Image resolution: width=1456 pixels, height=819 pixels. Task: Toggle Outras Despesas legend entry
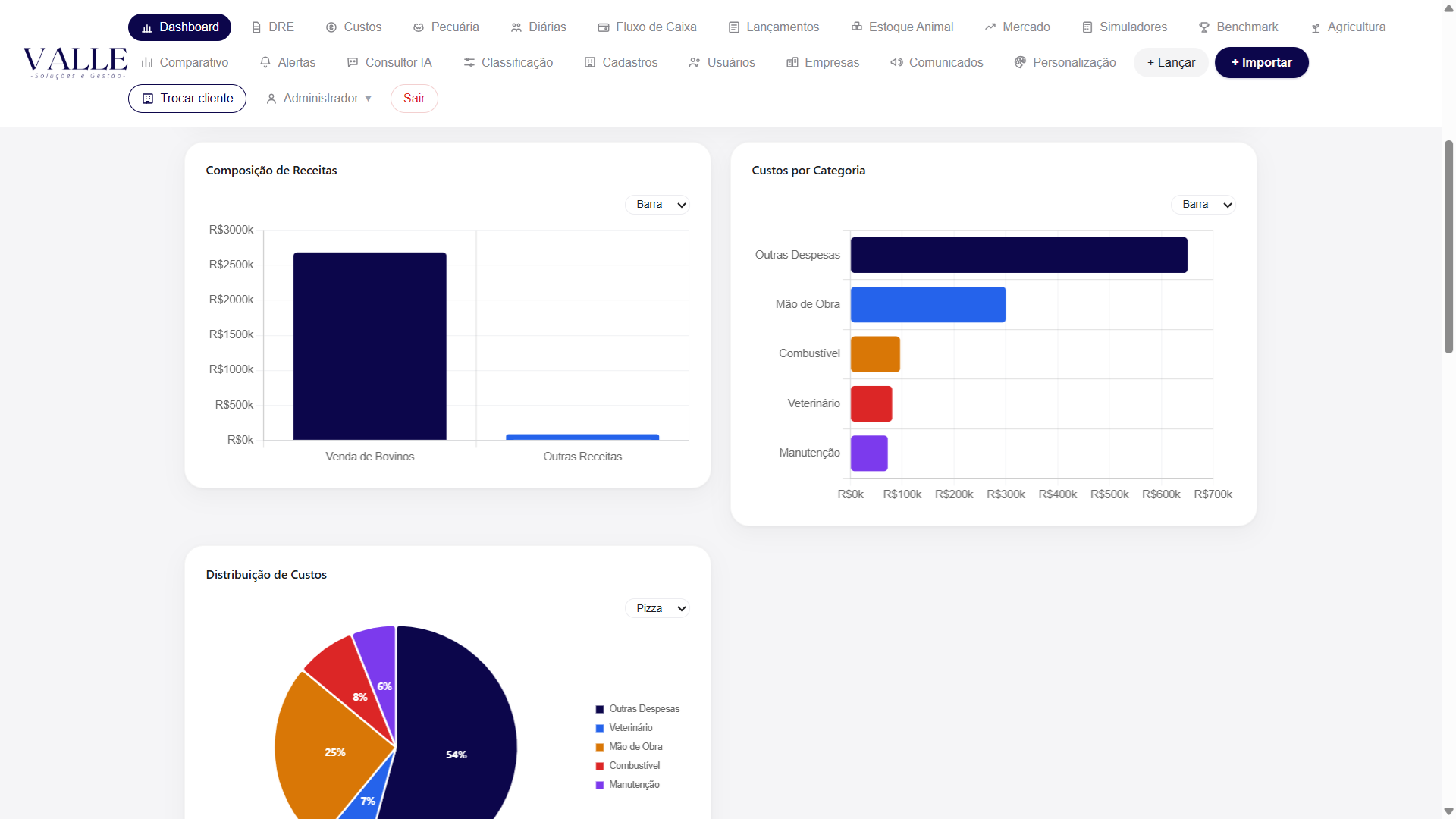[x=638, y=709]
